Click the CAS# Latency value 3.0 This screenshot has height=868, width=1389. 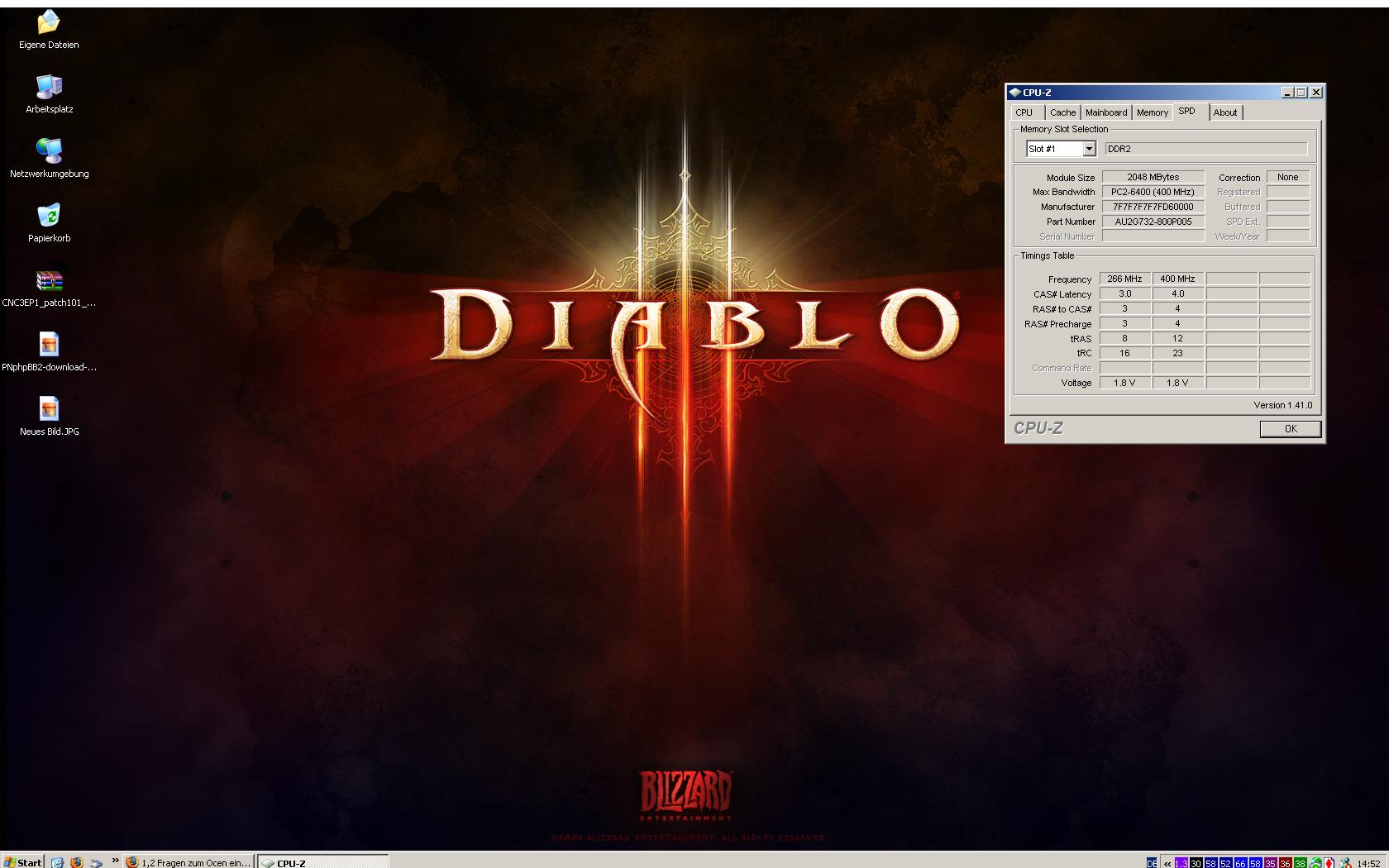[x=1125, y=293]
